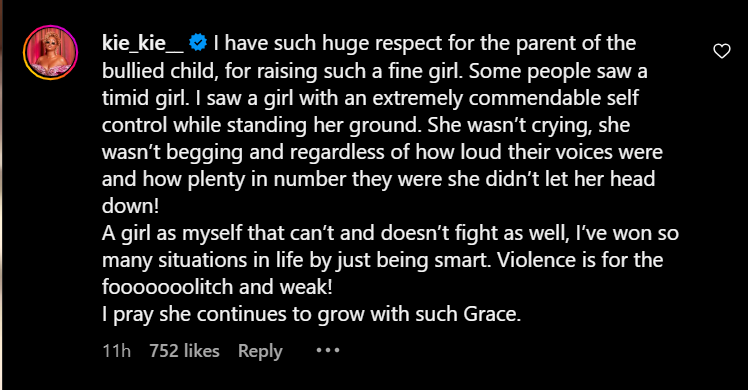
Task: Click the word "Grace." in the comment
Action: 492,314
